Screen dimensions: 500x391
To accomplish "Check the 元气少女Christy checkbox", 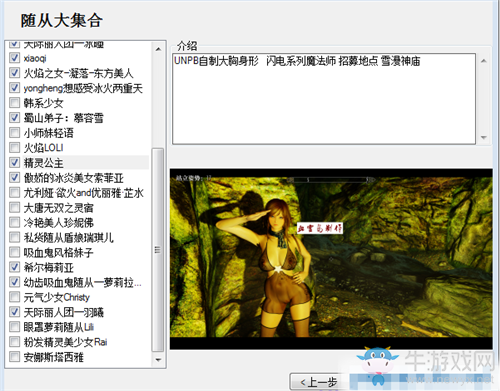I will (14, 297).
